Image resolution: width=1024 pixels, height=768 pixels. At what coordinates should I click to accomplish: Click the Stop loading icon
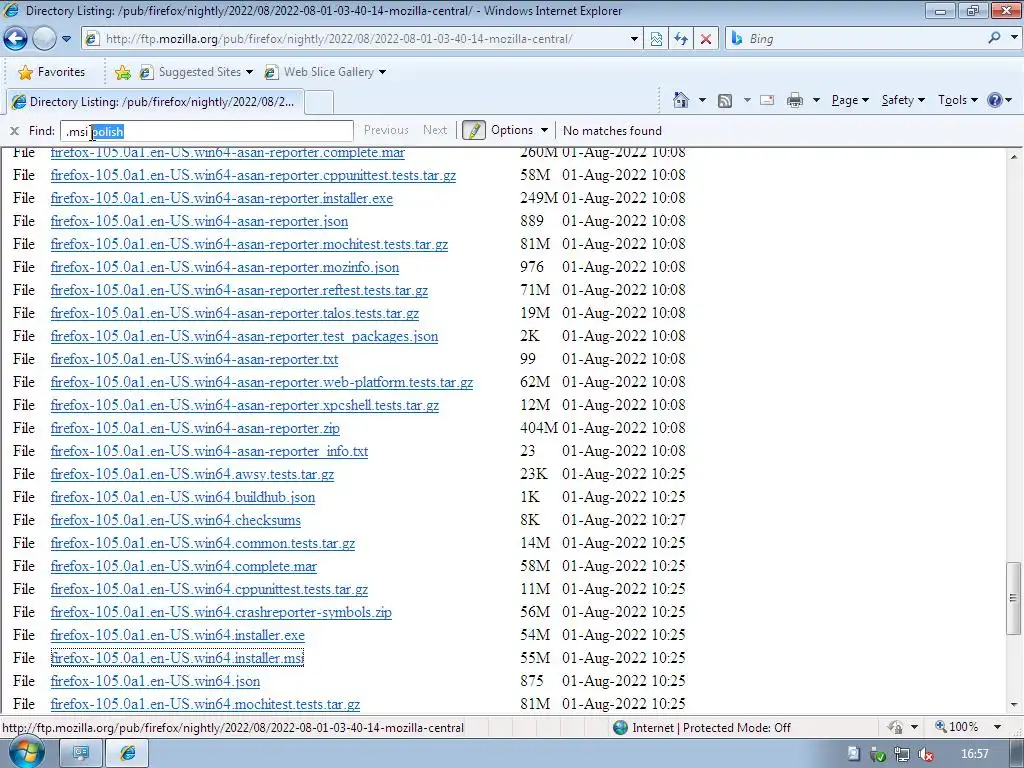(x=705, y=39)
